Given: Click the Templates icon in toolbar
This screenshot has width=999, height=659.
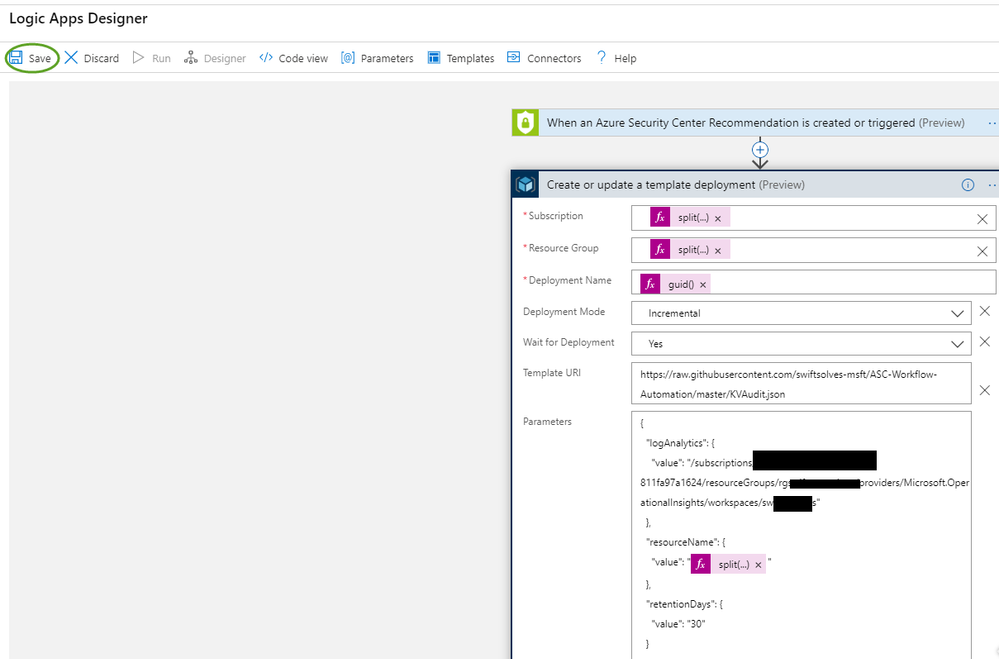Looking at the screenshot, I should [434, 58].
